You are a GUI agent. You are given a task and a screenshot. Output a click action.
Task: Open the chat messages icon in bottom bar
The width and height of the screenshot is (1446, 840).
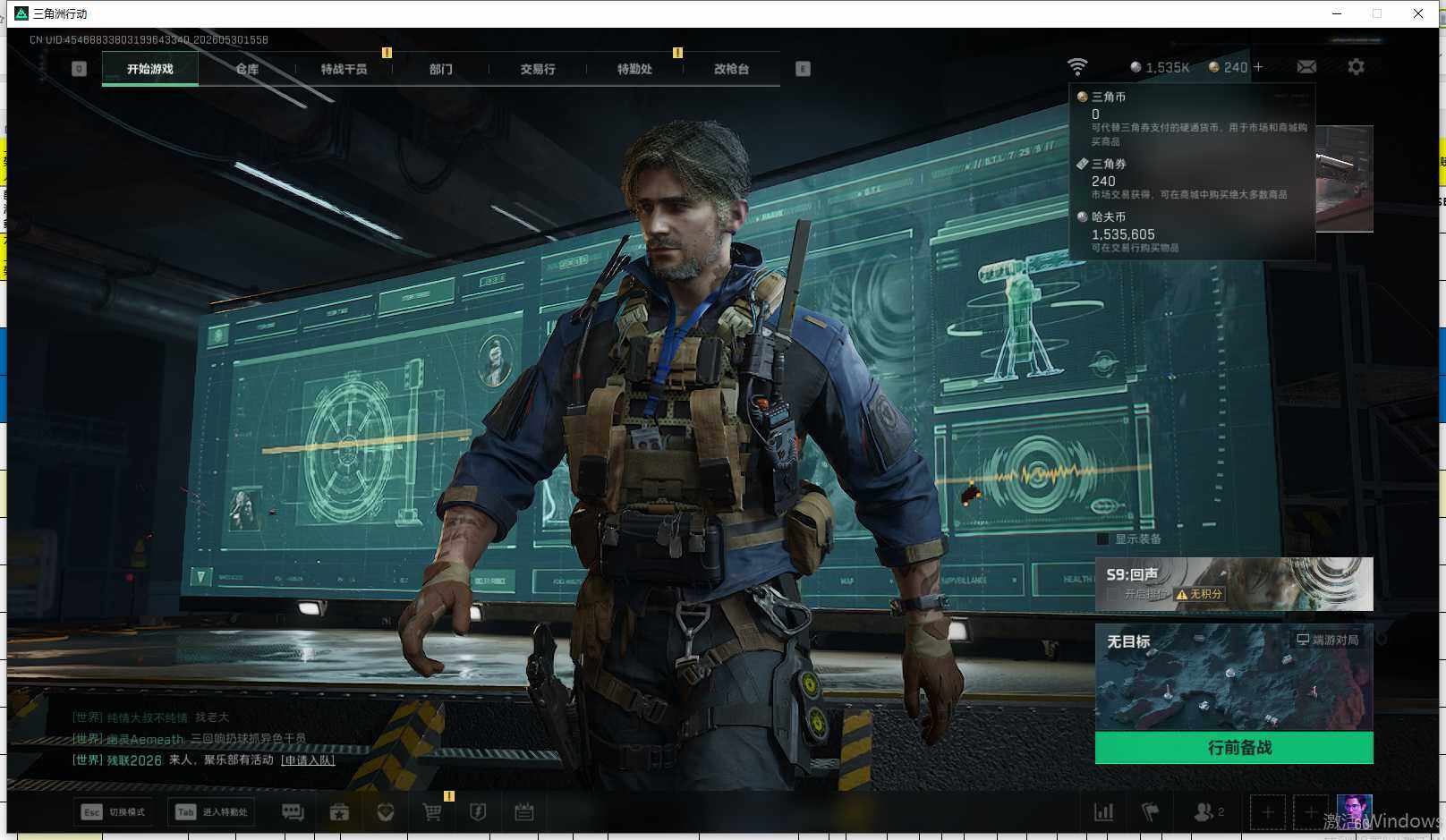[x=293, y=812]
